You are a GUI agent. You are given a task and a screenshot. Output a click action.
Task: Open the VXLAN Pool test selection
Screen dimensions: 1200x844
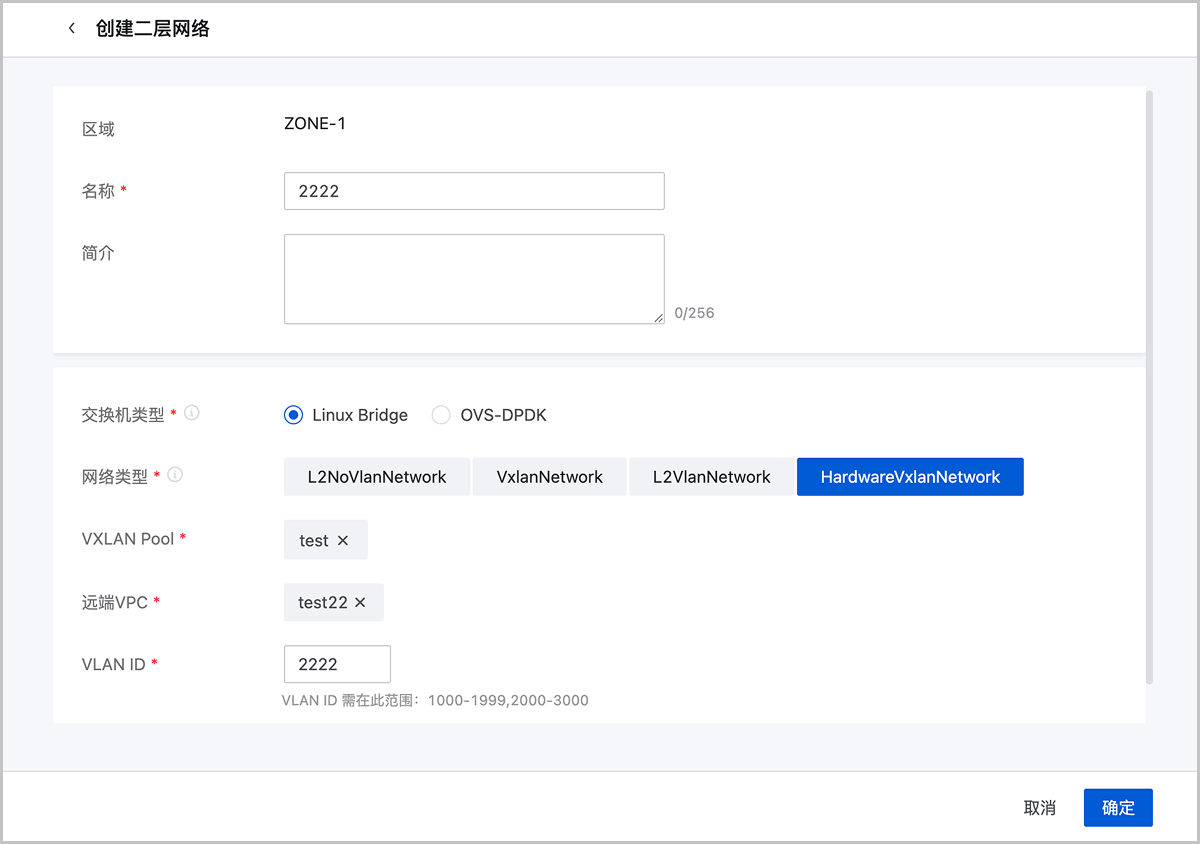(x=313, y=540)
